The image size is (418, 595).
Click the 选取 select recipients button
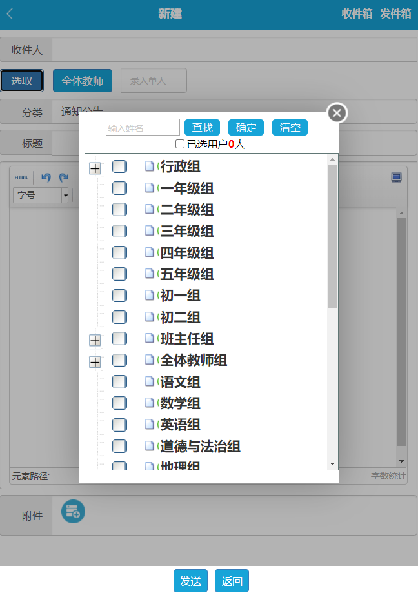tap(22, 80)
